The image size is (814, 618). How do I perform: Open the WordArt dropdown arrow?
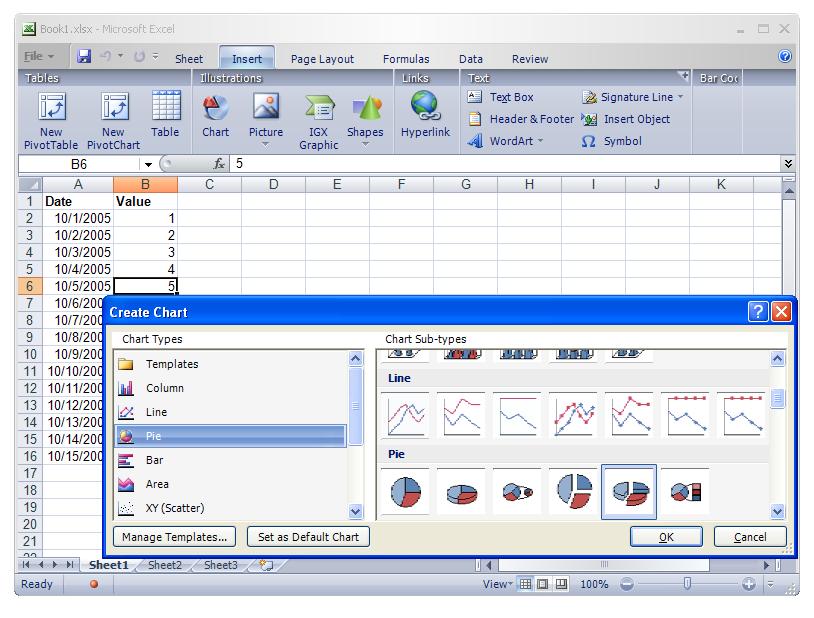[x=540, y=140]
